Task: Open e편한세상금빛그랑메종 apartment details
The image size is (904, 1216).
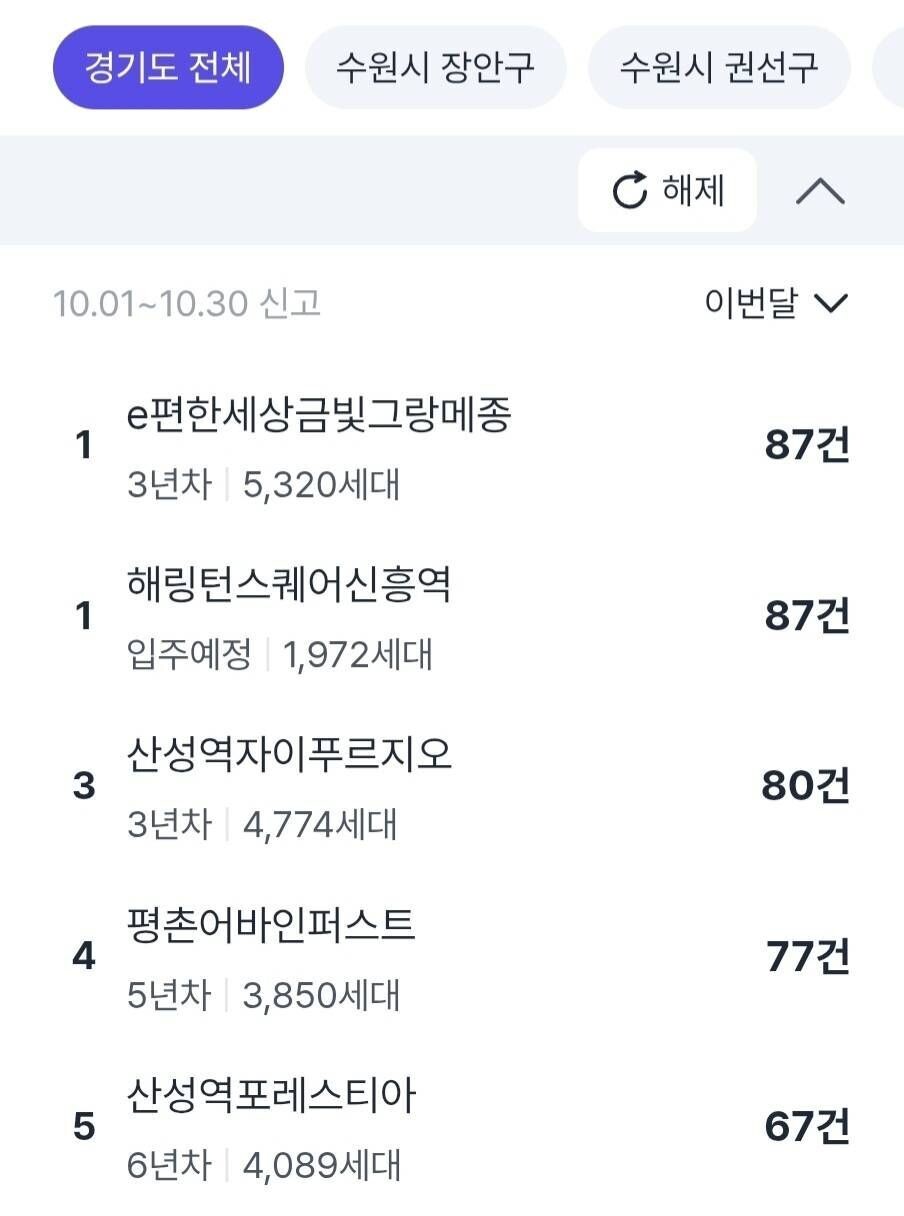Action: click(318, 417)
